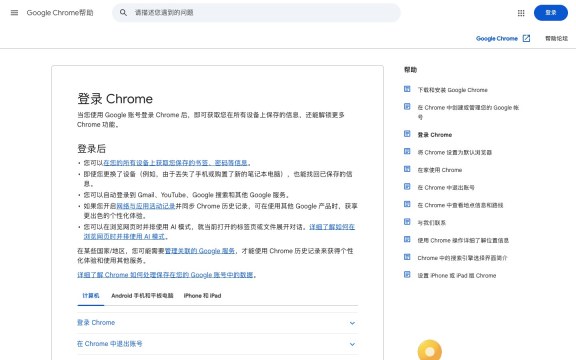Click article icon beside 在家使用 Chrome
The image size is (576, 360).
[x=407, y=169]
